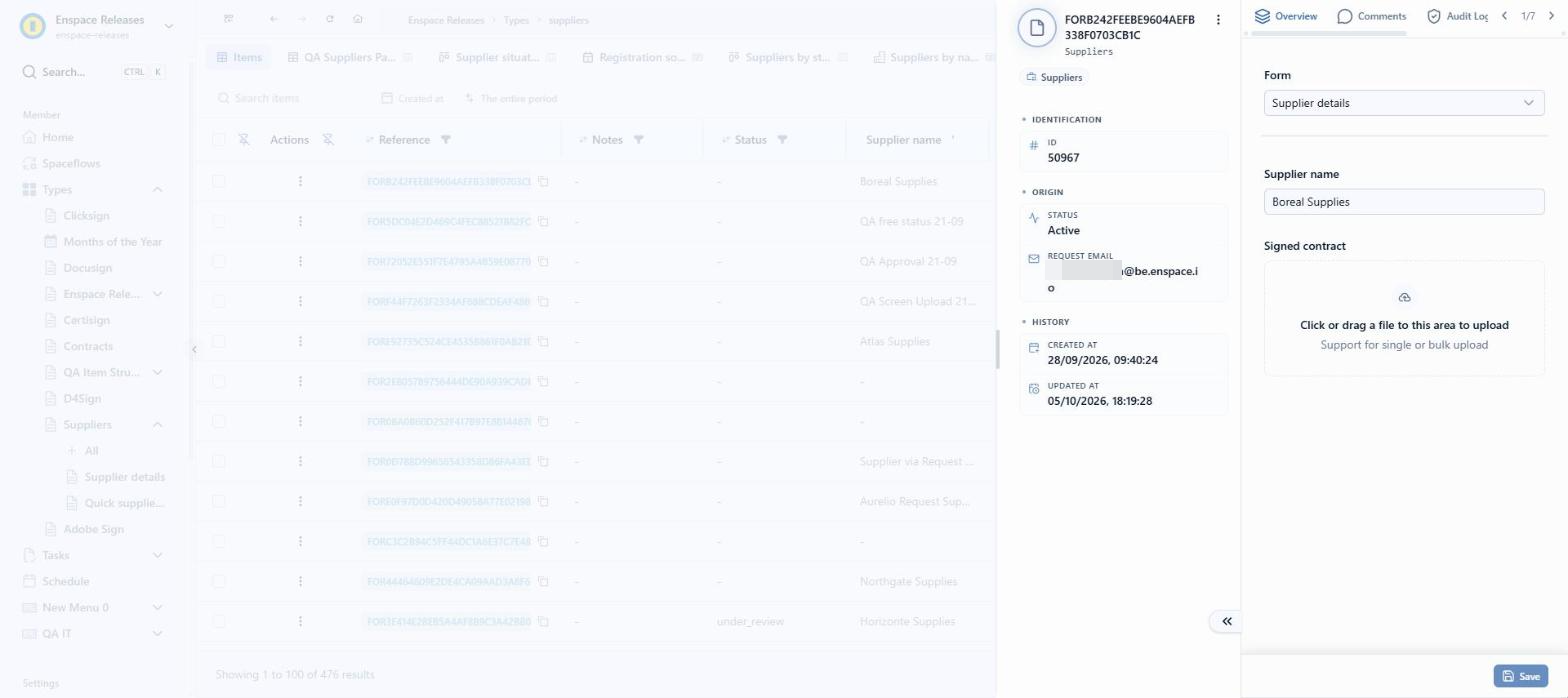Click the sidebar Search box
Image resolution: width=1568 pixels, height=698 pixels.
(93, 72)
